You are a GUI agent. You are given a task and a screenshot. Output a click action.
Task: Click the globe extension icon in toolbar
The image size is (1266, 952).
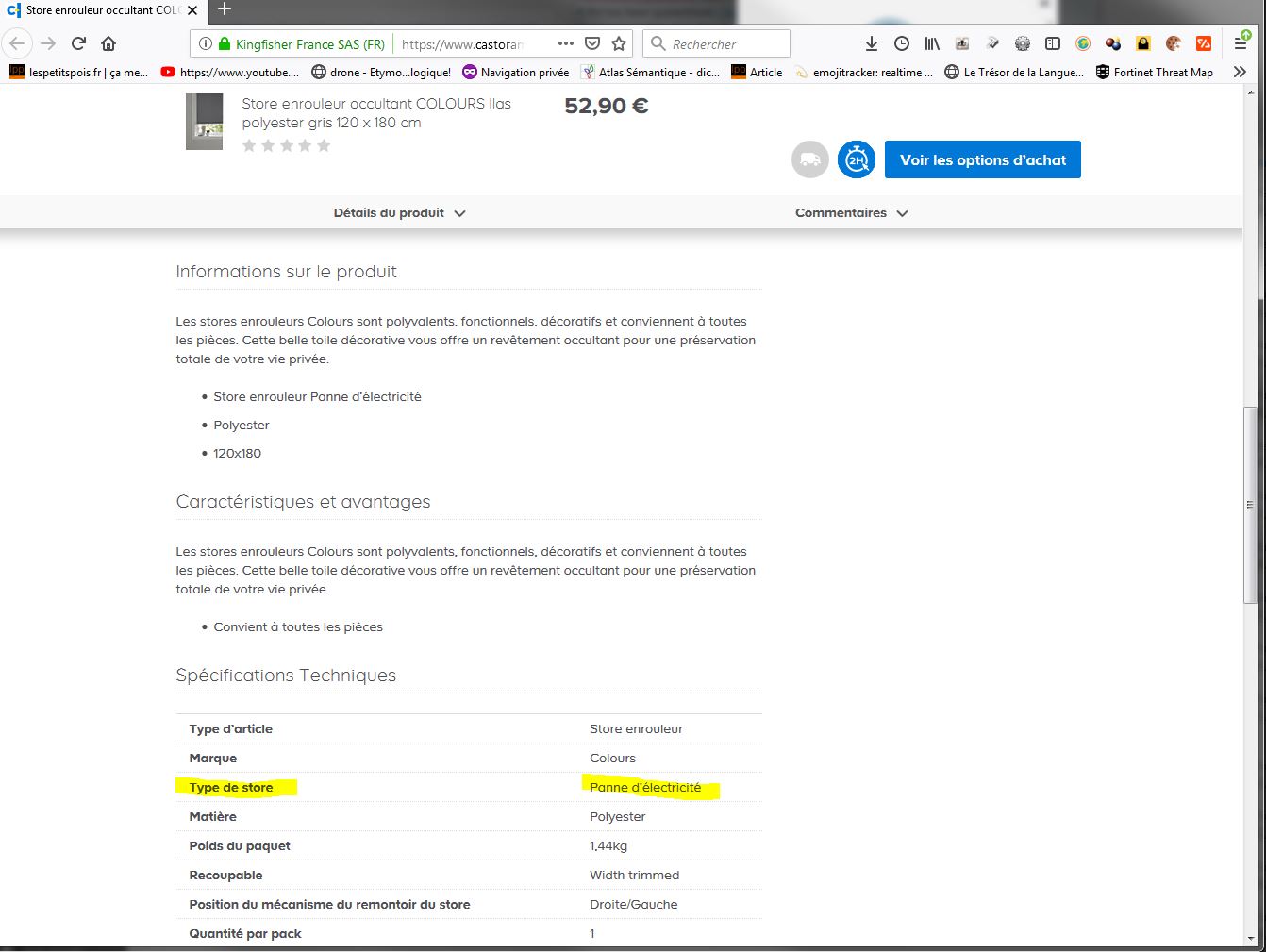coord(1083,43)
